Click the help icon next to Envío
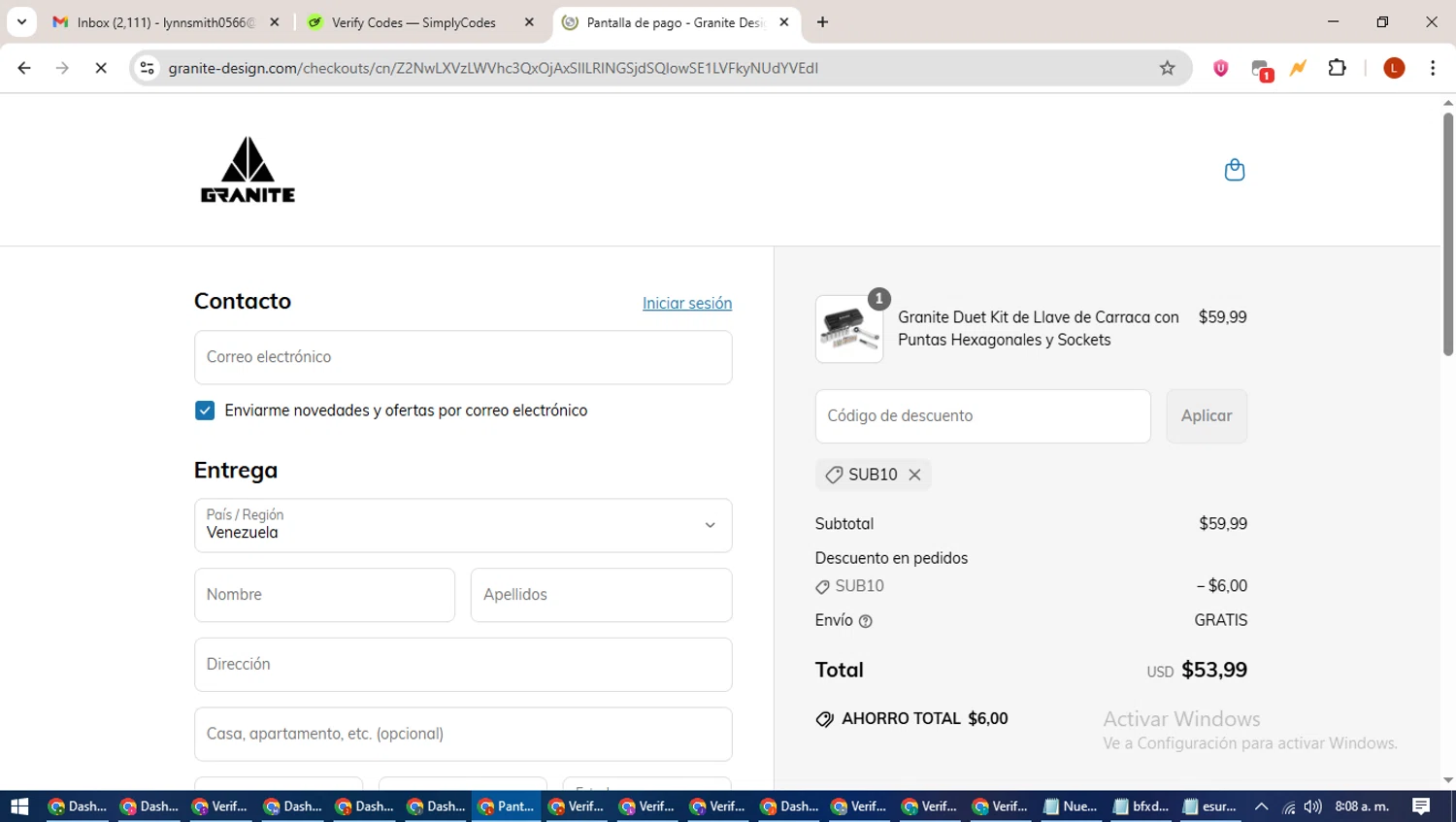The height and width of the screenshot is (822, 1456). 866,621
